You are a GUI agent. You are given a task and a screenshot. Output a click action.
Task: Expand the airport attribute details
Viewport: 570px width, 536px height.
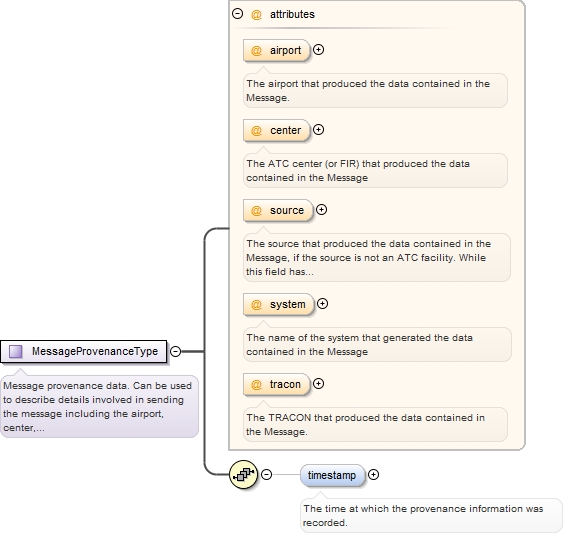(x=318, y=50)
